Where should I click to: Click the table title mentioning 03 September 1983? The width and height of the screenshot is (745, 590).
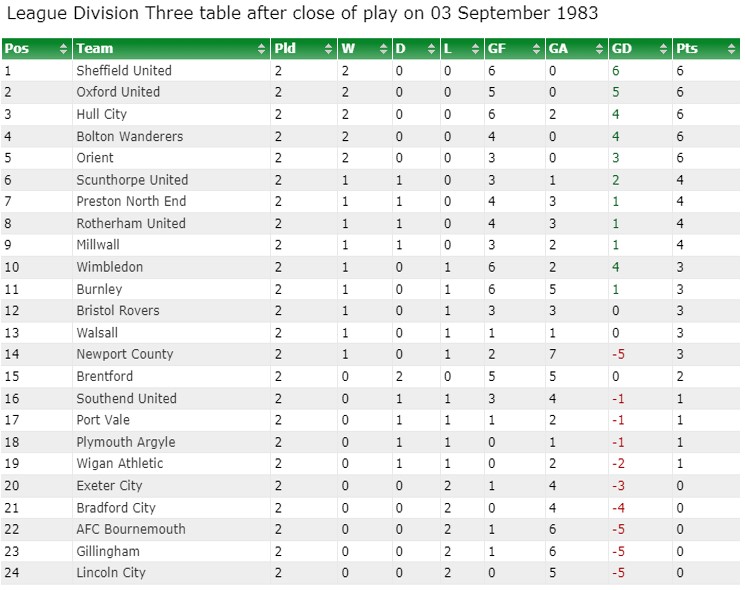pos(303,14)
